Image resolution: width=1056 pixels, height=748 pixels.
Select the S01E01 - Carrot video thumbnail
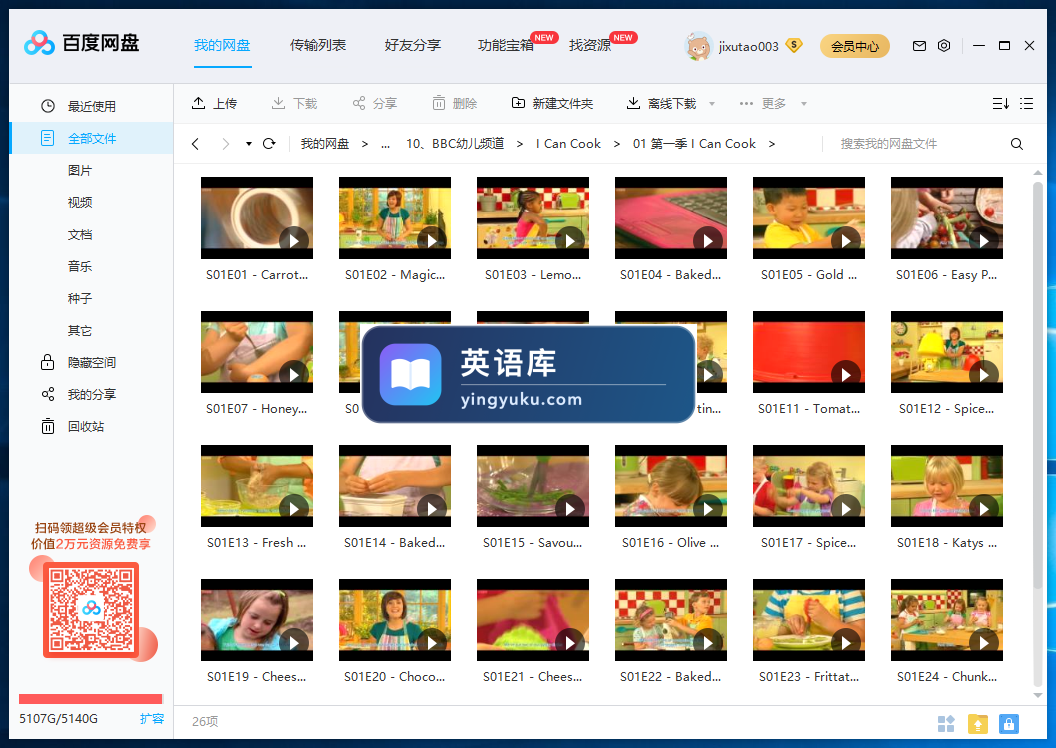click(257, 218)
